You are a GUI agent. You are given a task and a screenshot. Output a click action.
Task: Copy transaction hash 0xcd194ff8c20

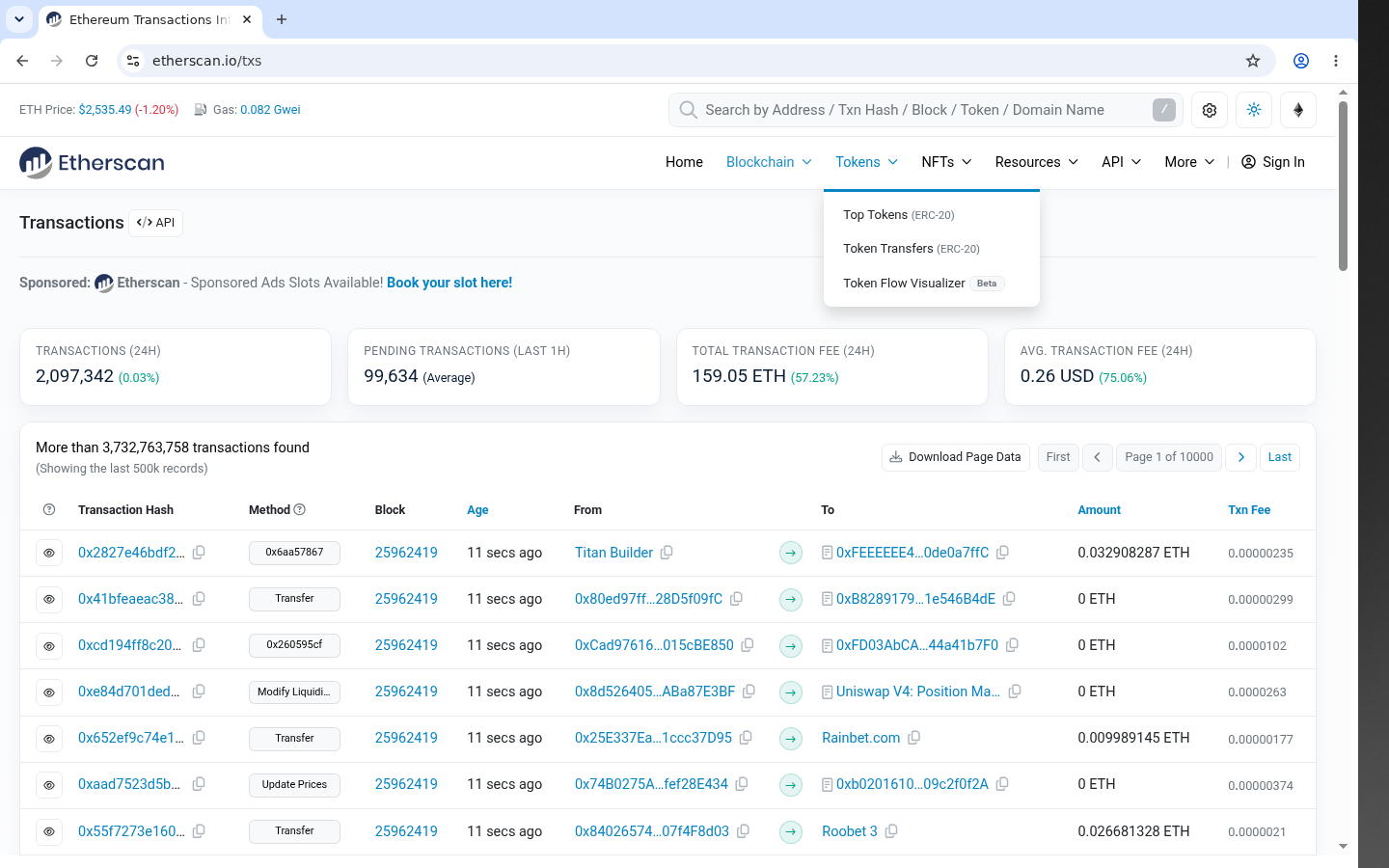pyautogui.click(x=199, y=645)
